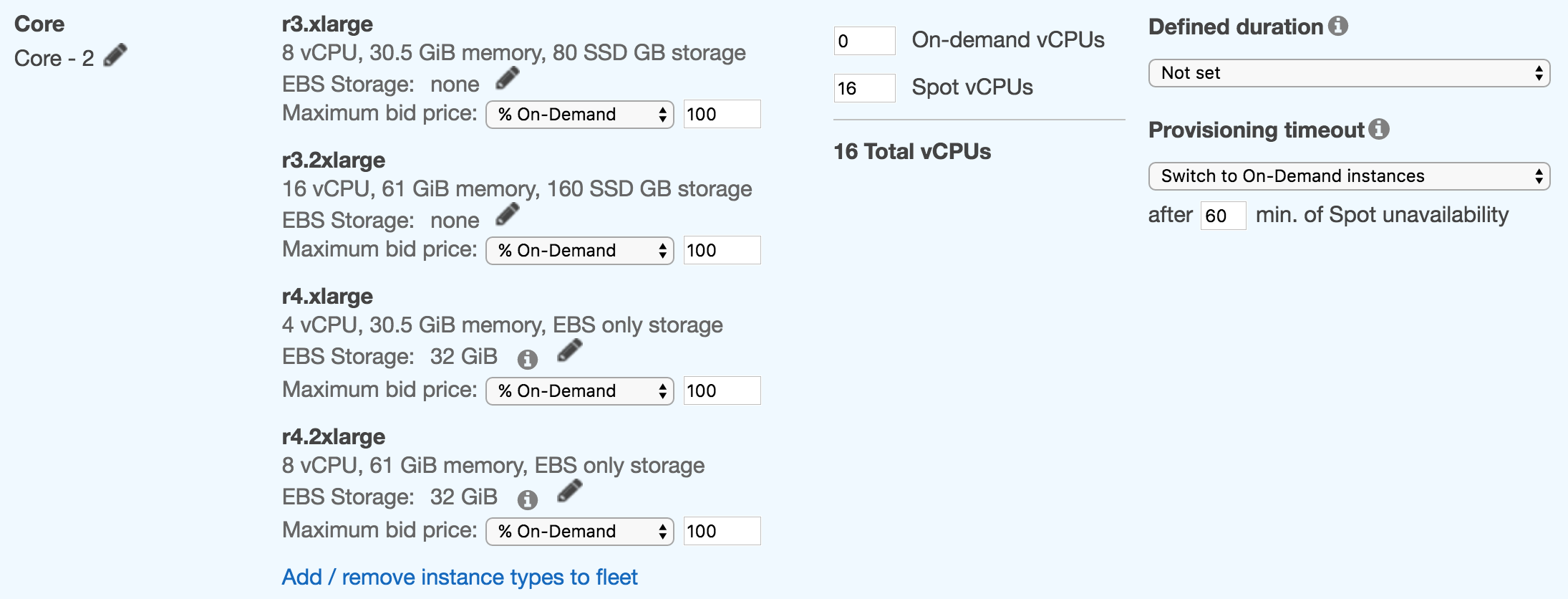
Task: Click the On-demand vCPUs input field
Action: [864, 41]
